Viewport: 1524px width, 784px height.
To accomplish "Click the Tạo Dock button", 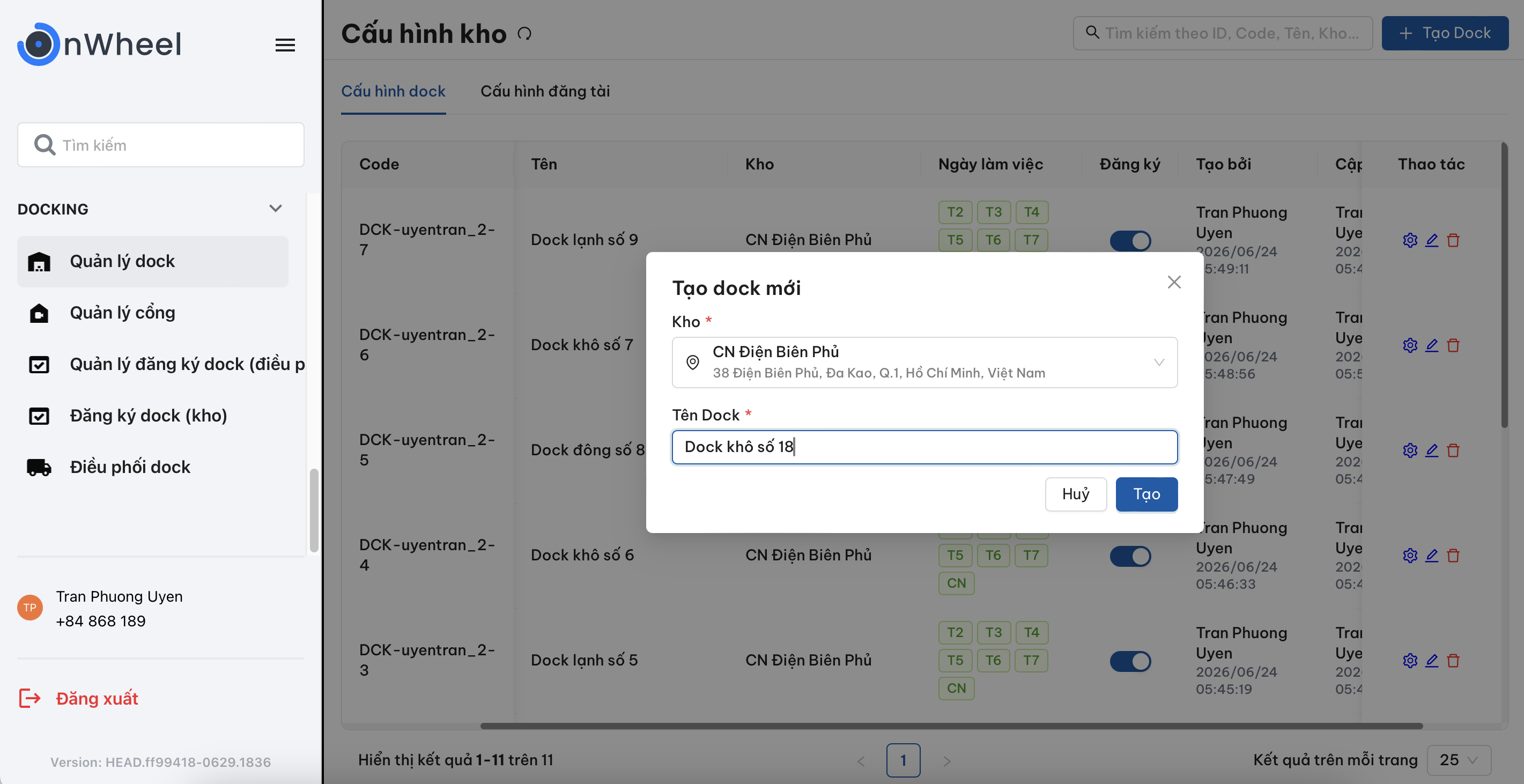I will (x=1444, y=33).
